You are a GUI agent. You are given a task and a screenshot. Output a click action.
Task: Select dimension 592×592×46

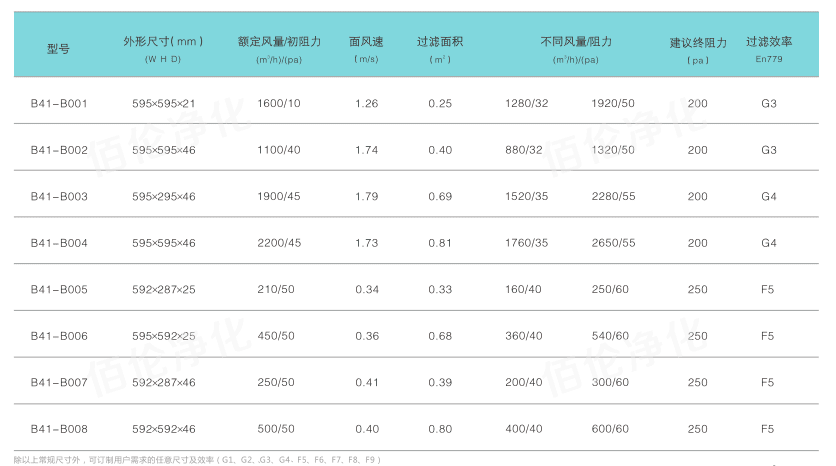click(164, 429)
